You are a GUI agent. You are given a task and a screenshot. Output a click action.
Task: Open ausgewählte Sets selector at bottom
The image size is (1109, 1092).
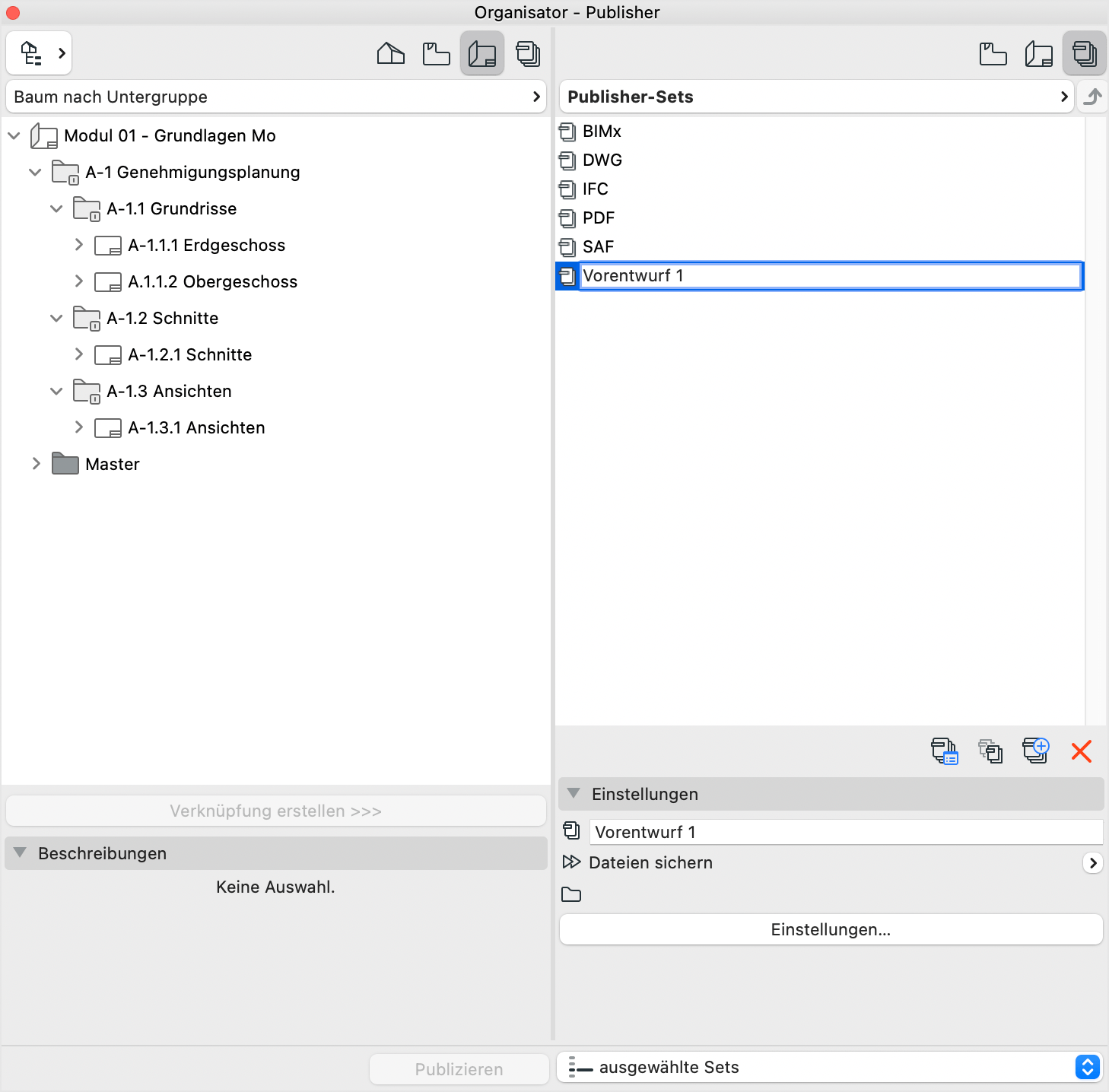point(1087,1067)
